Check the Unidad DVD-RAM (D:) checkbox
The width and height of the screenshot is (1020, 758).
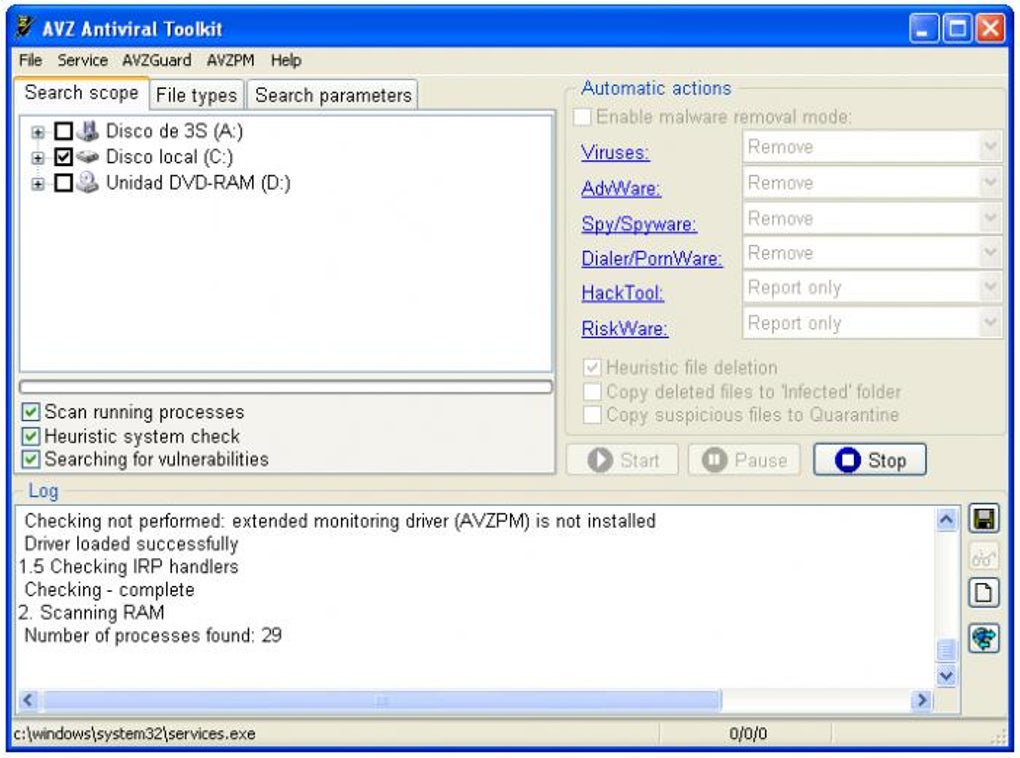(63, 183)
